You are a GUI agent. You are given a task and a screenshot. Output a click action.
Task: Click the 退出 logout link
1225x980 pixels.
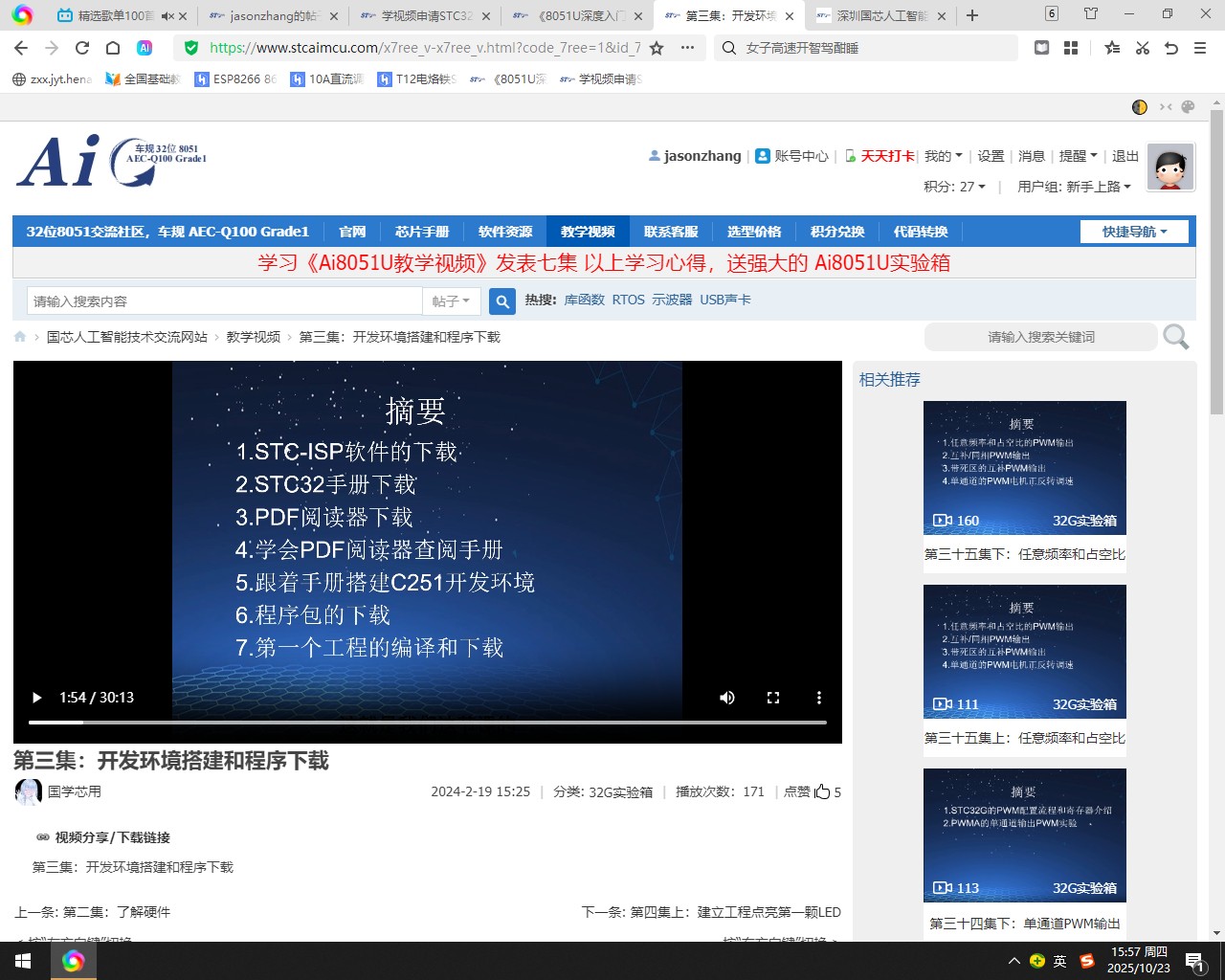[x=1125, y=155]
